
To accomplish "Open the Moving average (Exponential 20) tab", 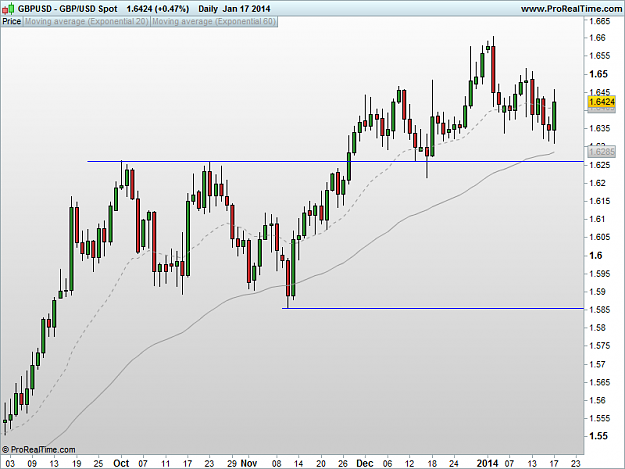I will (87, 22).
